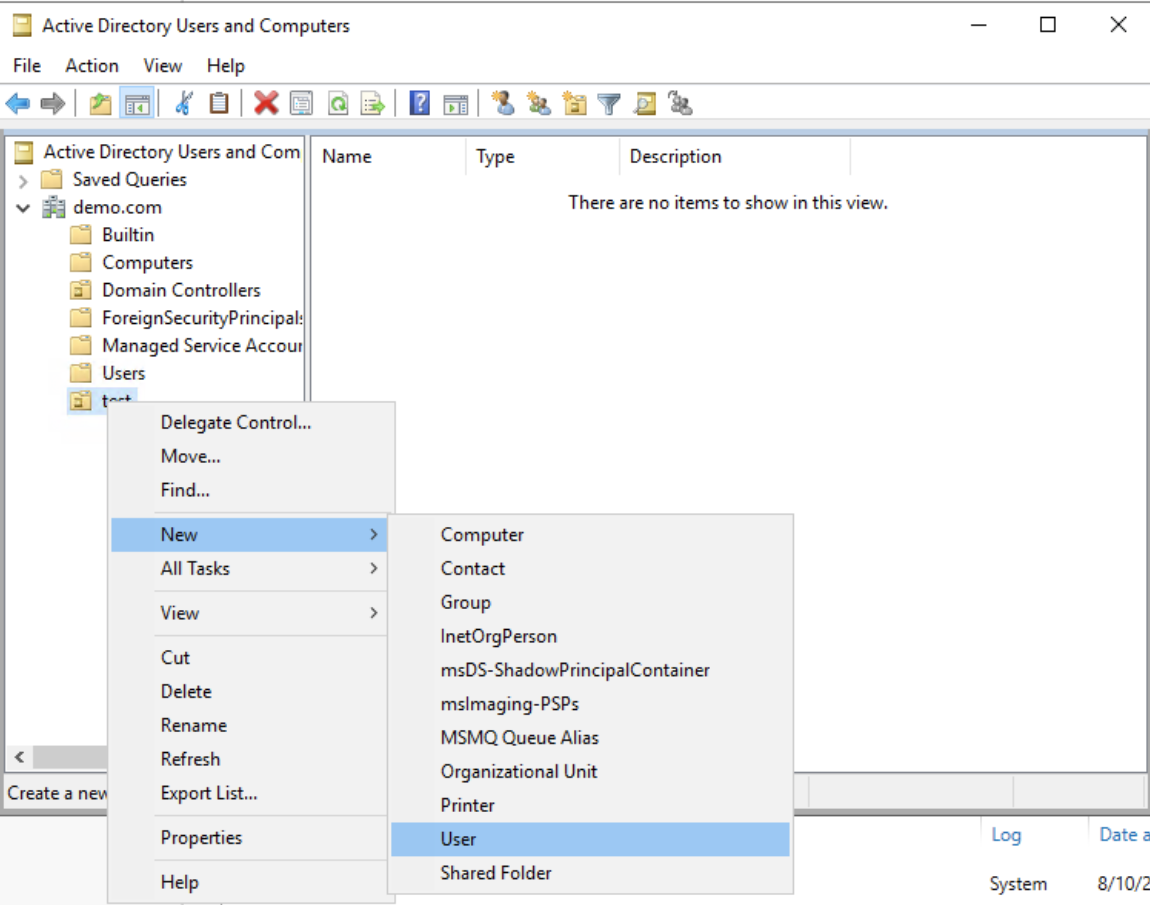
Task: Create a new Group object
Action: click(x=590, y=602)
